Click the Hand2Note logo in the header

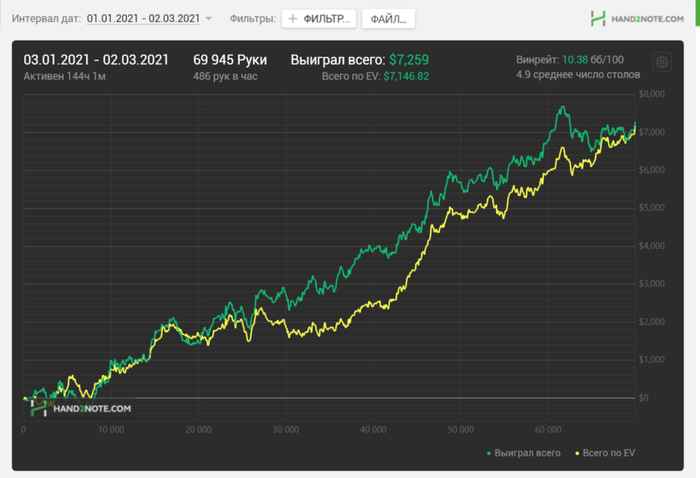[x=637, y=19]
